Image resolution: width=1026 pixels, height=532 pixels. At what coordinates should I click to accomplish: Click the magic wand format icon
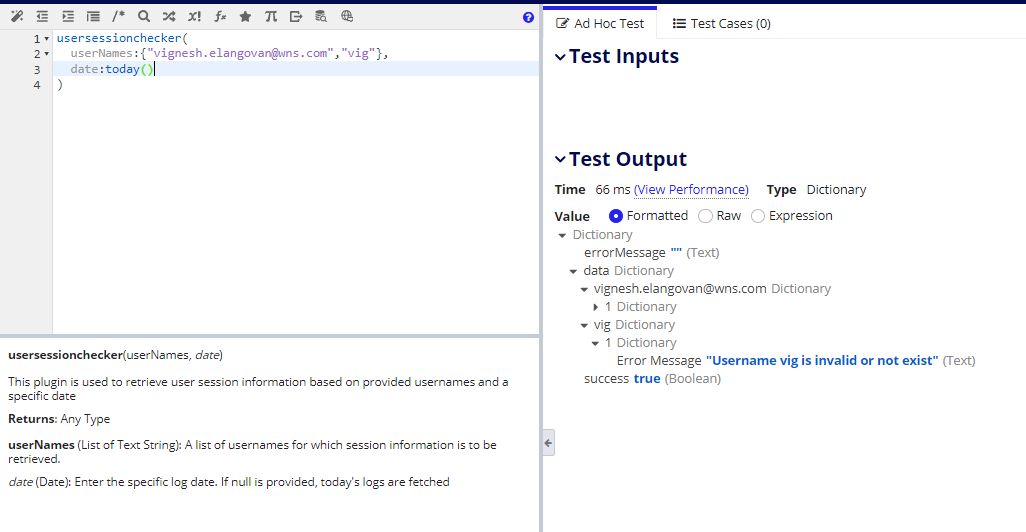[17, 16]
